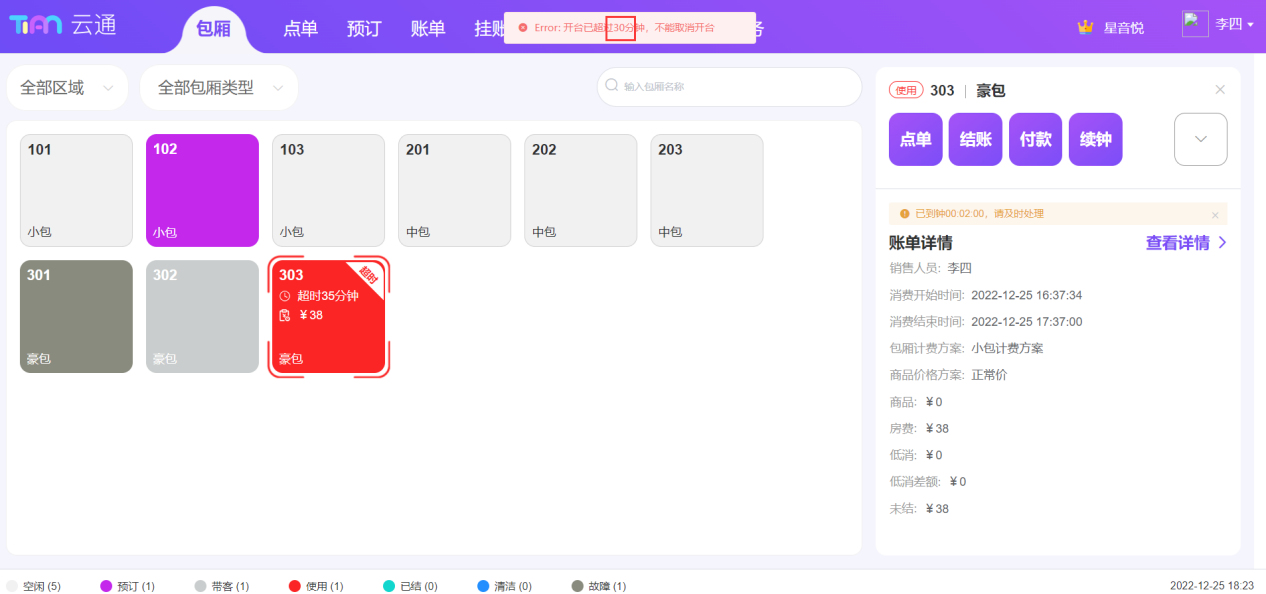Image resolution: width=1266 pixels, height=594 pixels.
Task: Select the purple room 102 tile
Action: tap(202, 190)
